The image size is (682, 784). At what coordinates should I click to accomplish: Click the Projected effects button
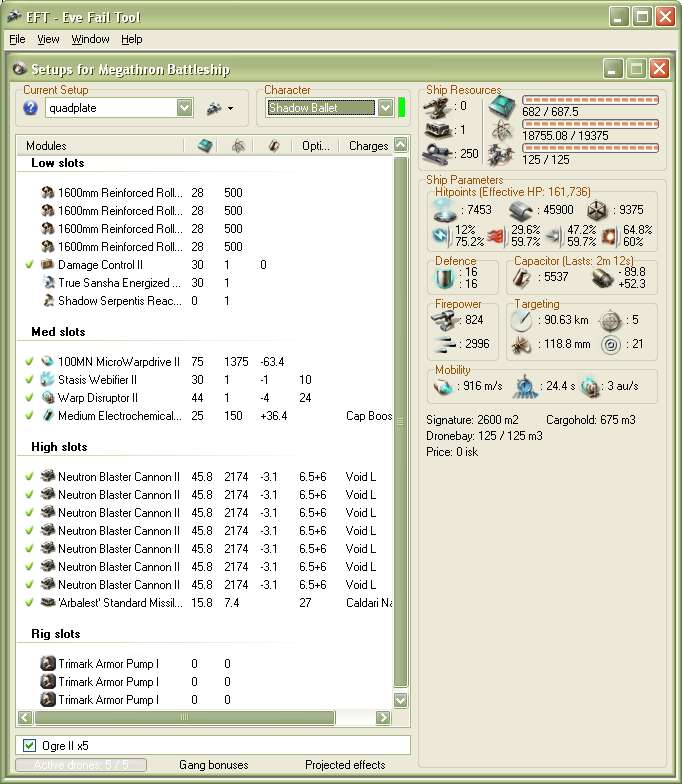[345, 764]
